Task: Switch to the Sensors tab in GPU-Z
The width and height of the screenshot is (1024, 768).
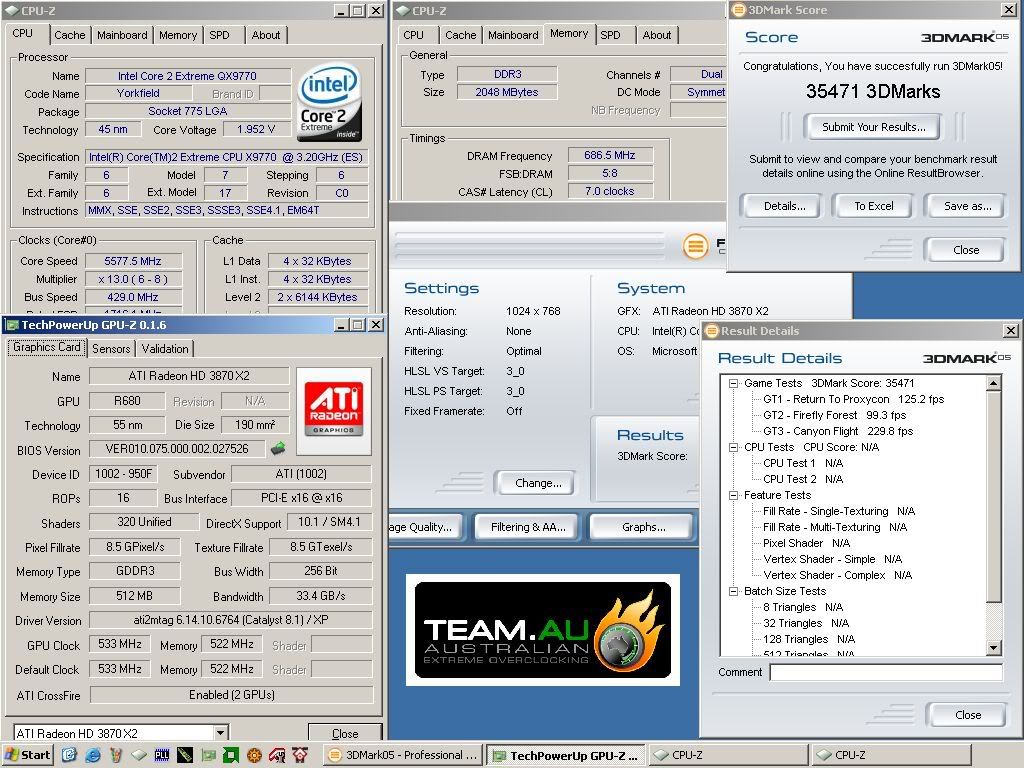Action: tap(111, 348)
